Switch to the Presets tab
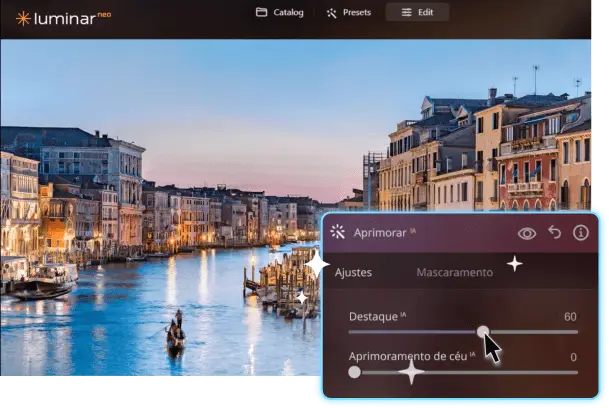This screenshot has width=609, height=408. [348, 12]
